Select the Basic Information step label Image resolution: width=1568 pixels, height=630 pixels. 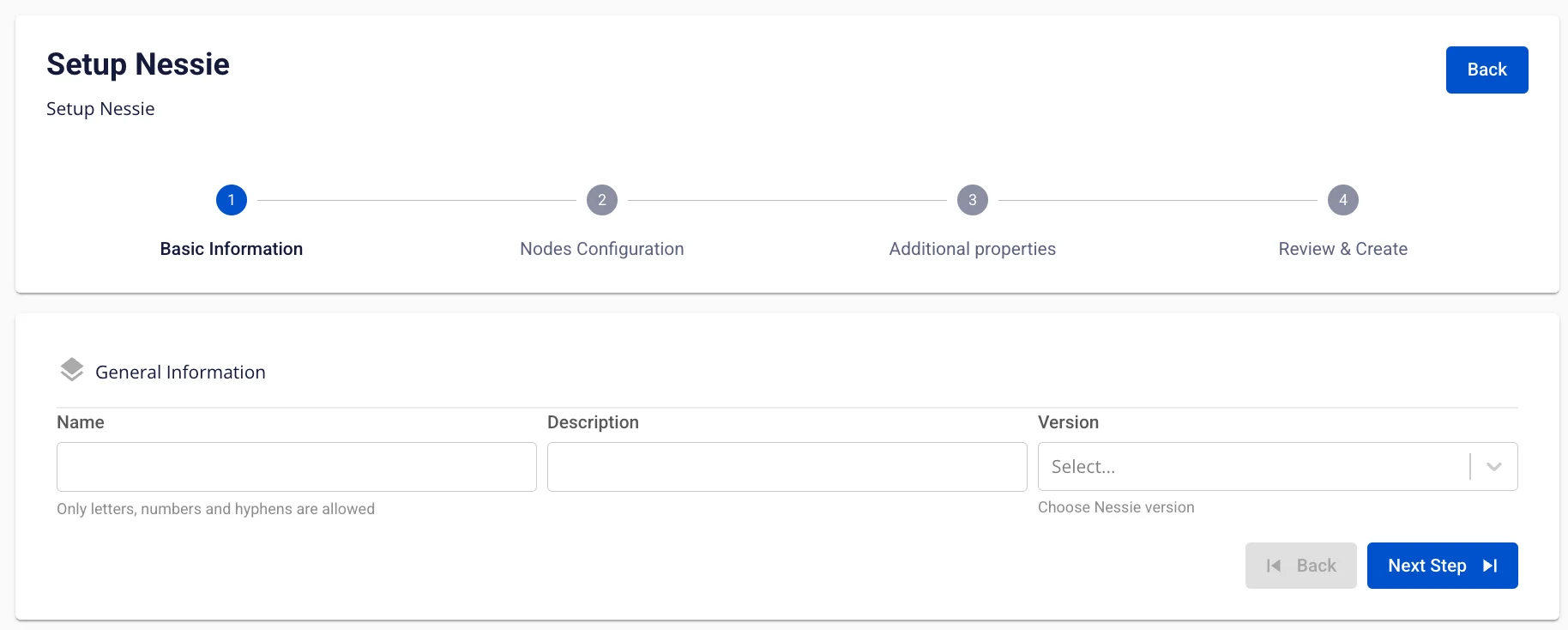click(x=232, y=249)
